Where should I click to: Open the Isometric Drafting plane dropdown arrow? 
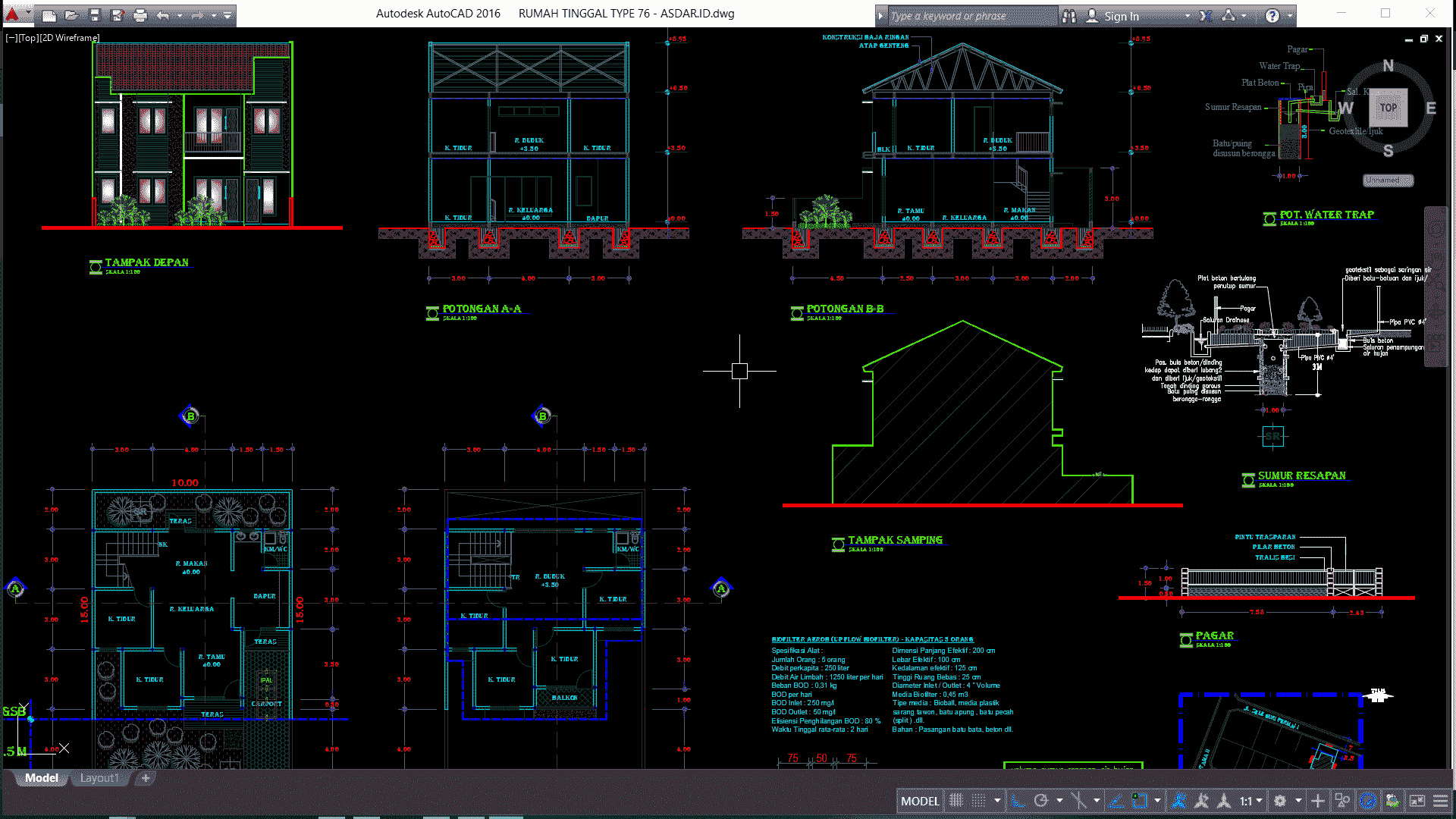(1097, 801)
